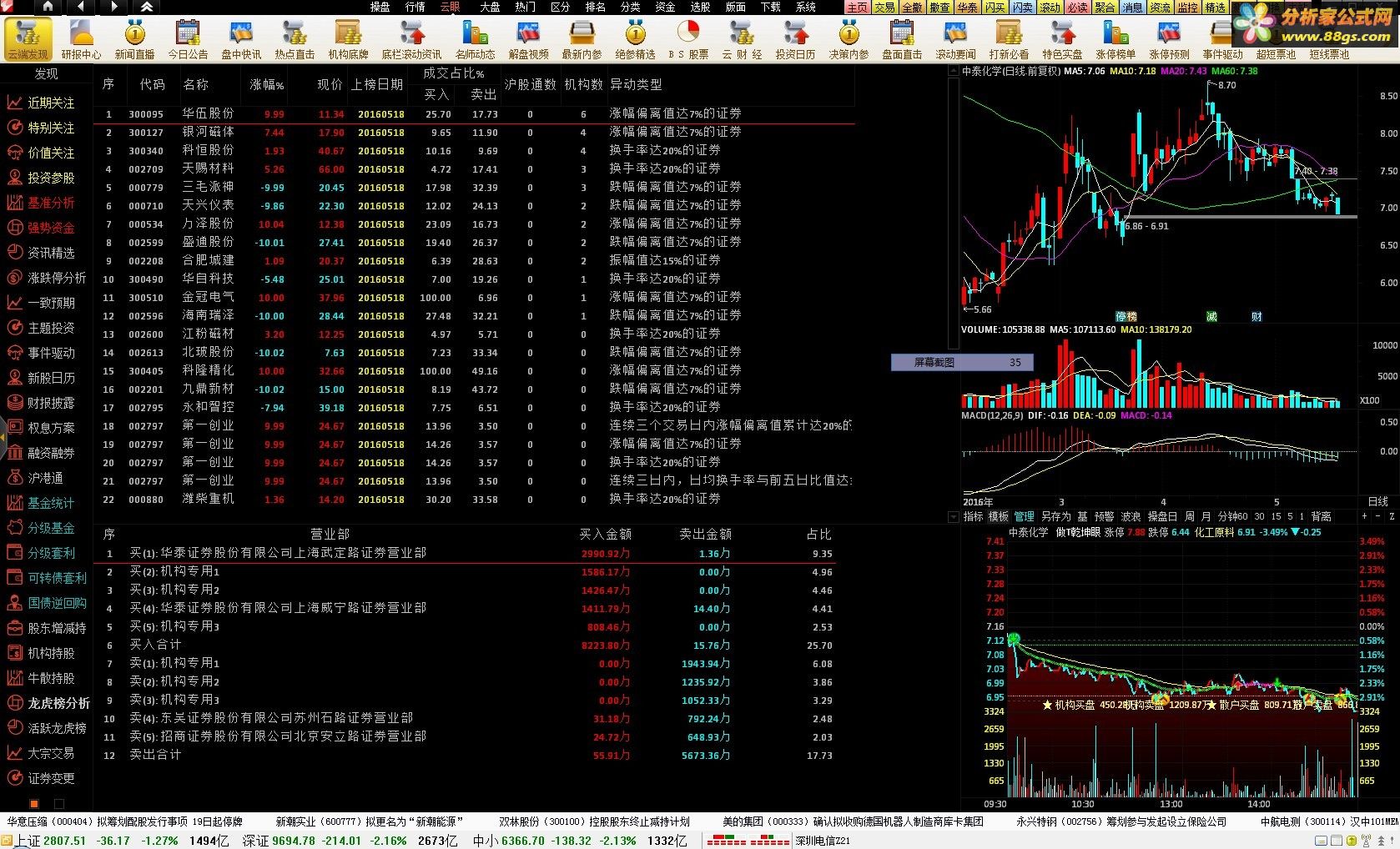Open 投资日历 toolbar icon
Image resolution: width=1400 pixels, height=849 pixels.
(x=795, y=39)
